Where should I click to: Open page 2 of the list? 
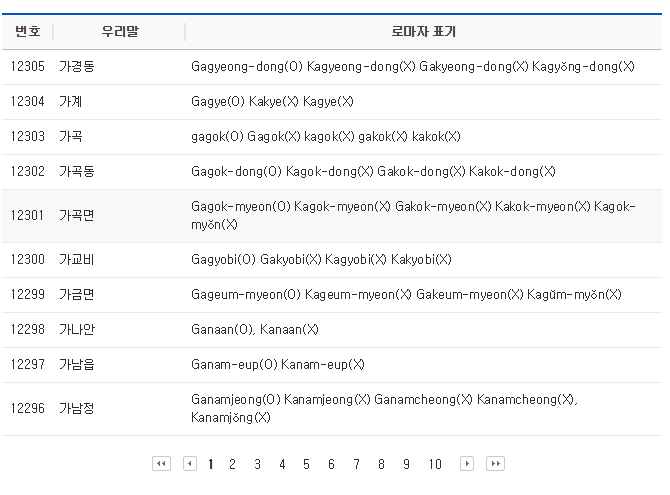click(232, 464)
